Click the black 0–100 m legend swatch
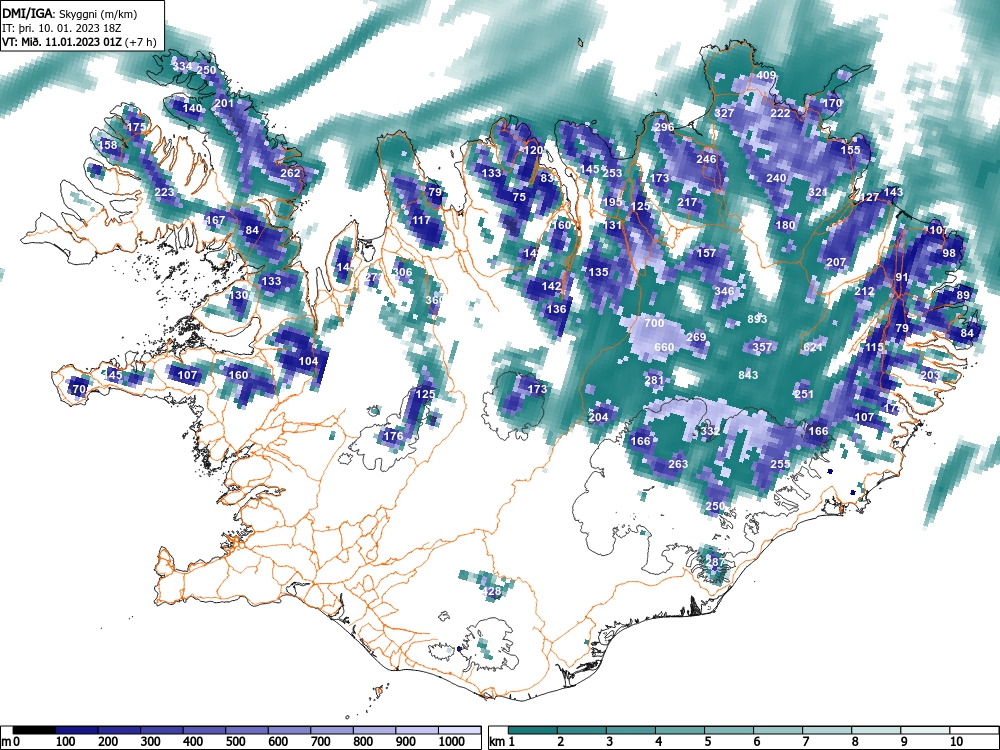Viewport: 1000px width, 750px height. pos(34,730)
